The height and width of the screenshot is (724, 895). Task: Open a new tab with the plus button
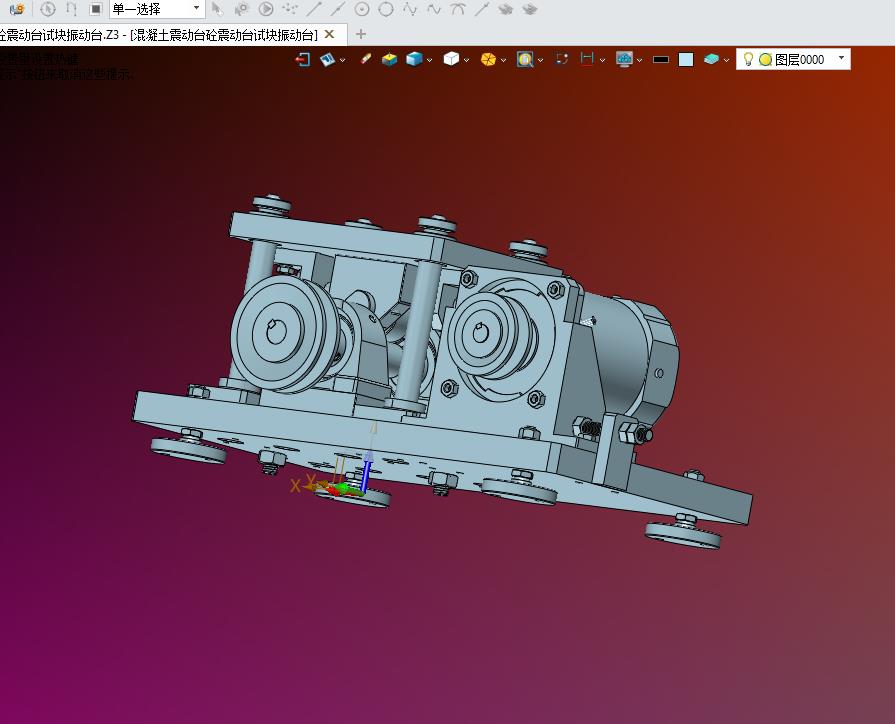[361, 34]
